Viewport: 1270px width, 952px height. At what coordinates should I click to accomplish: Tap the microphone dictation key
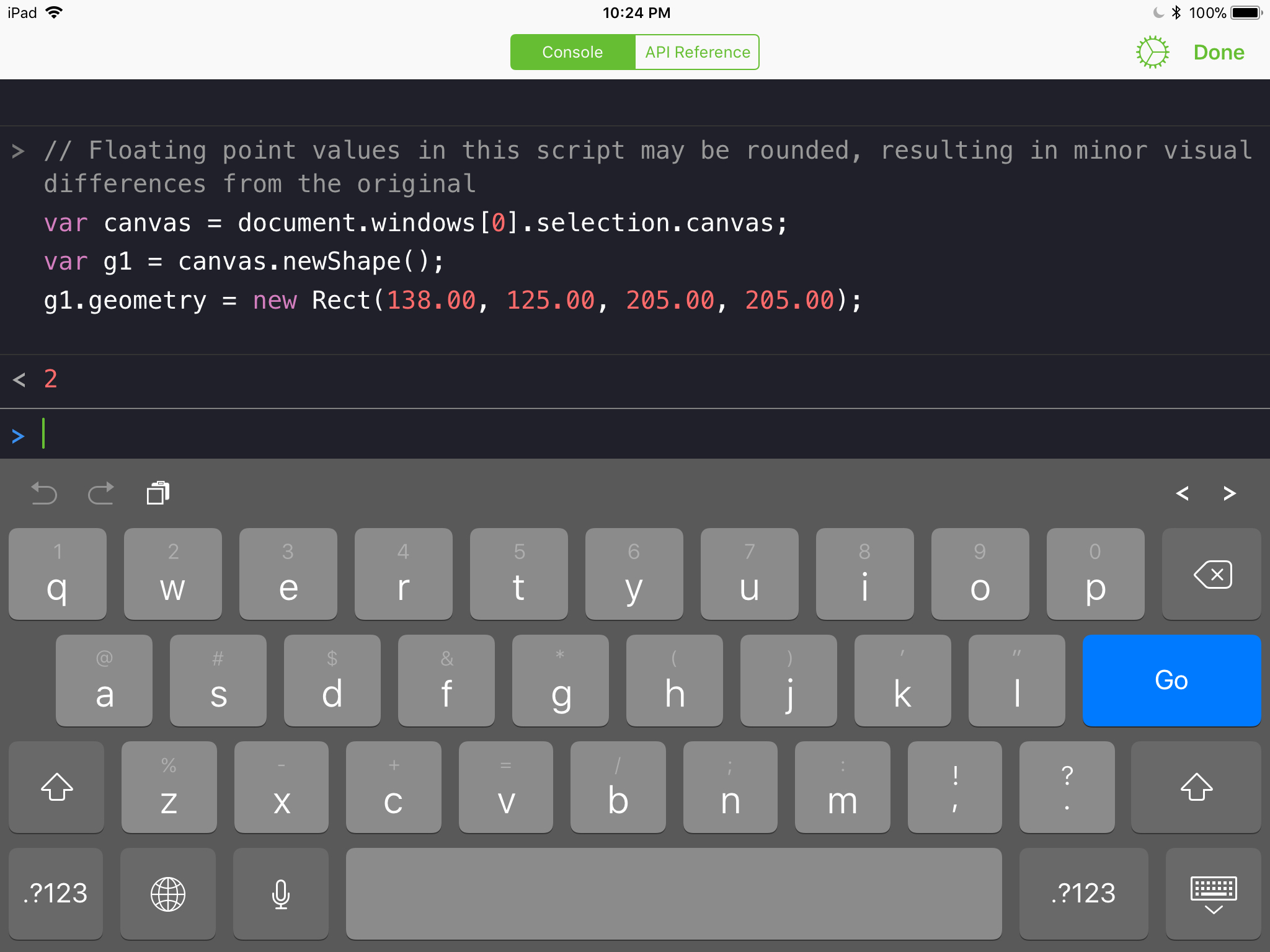click(281, 894)
